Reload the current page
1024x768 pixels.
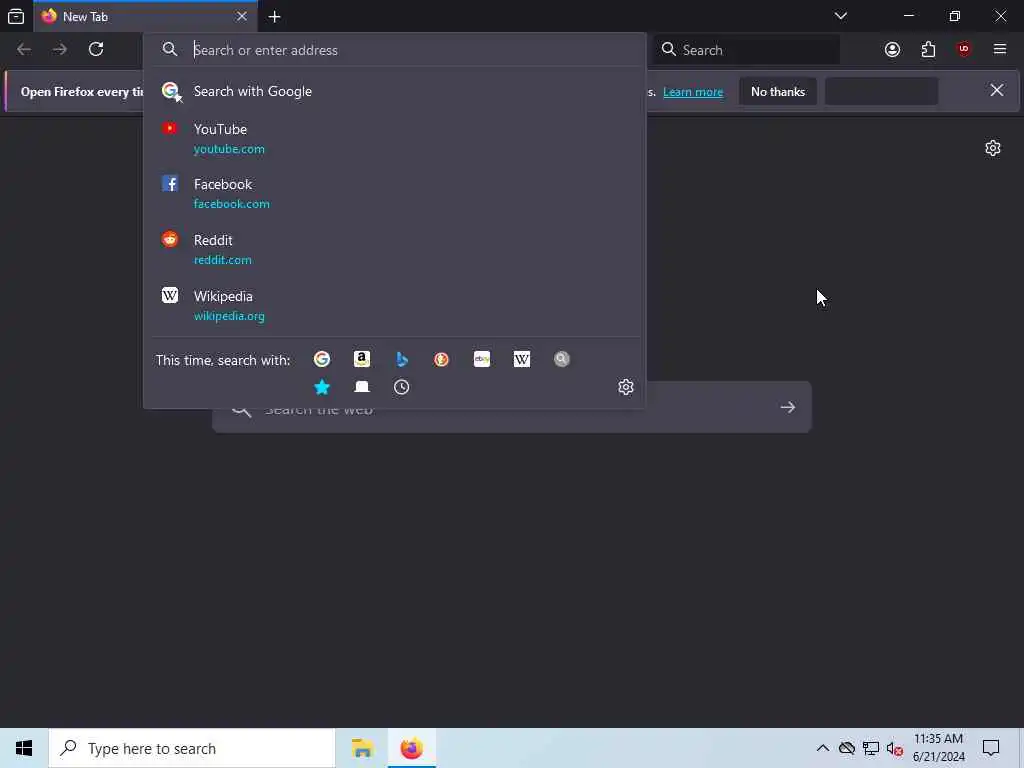96,50
